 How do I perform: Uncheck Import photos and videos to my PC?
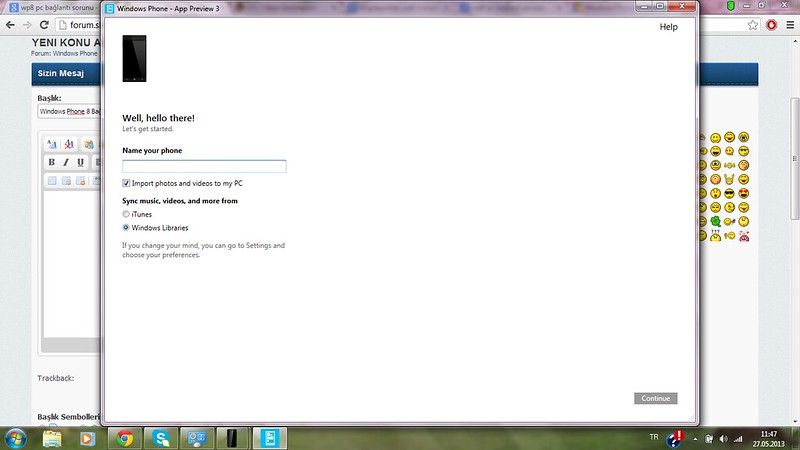126,183
